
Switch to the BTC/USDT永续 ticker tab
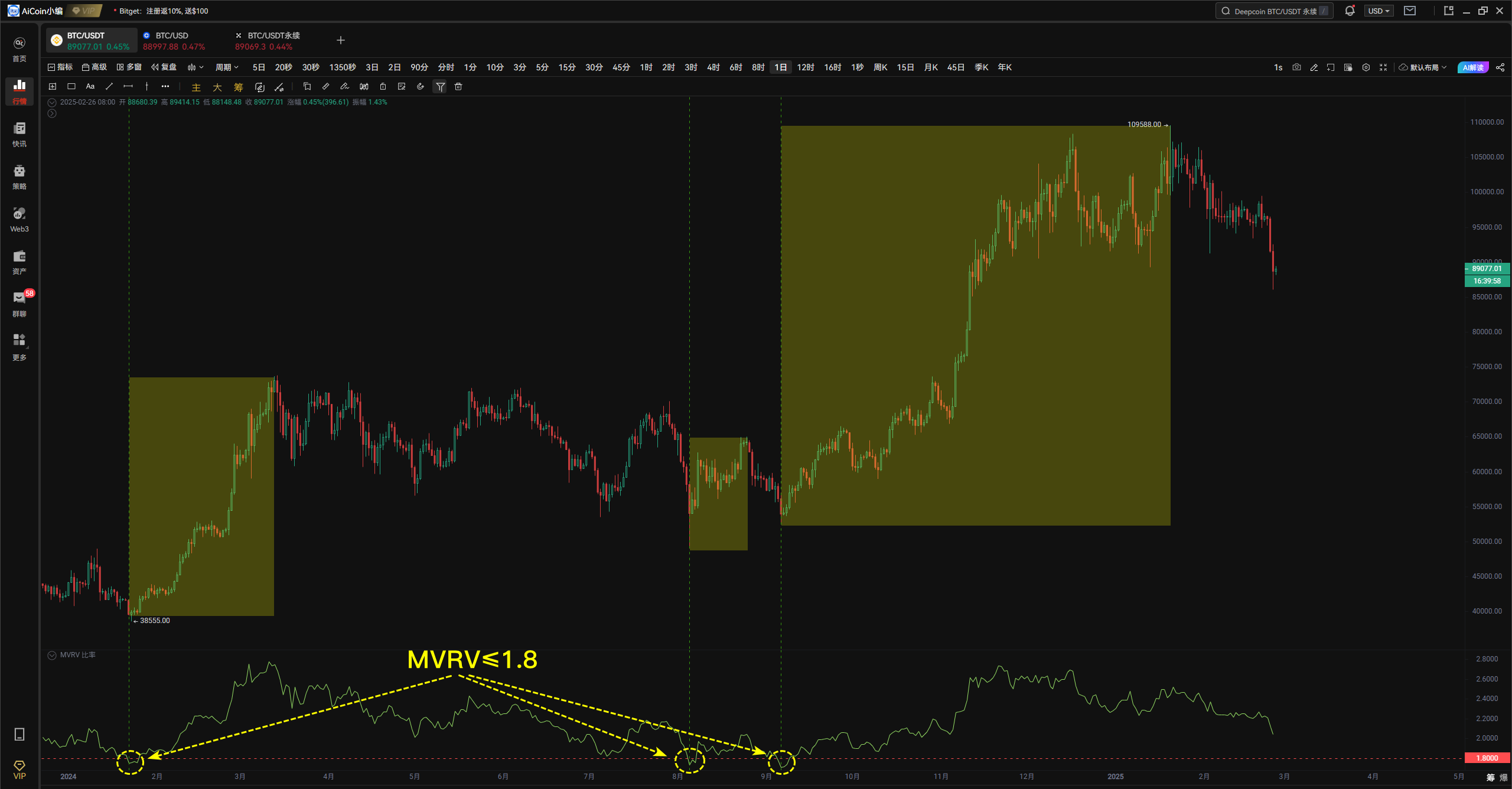(267, 41)
